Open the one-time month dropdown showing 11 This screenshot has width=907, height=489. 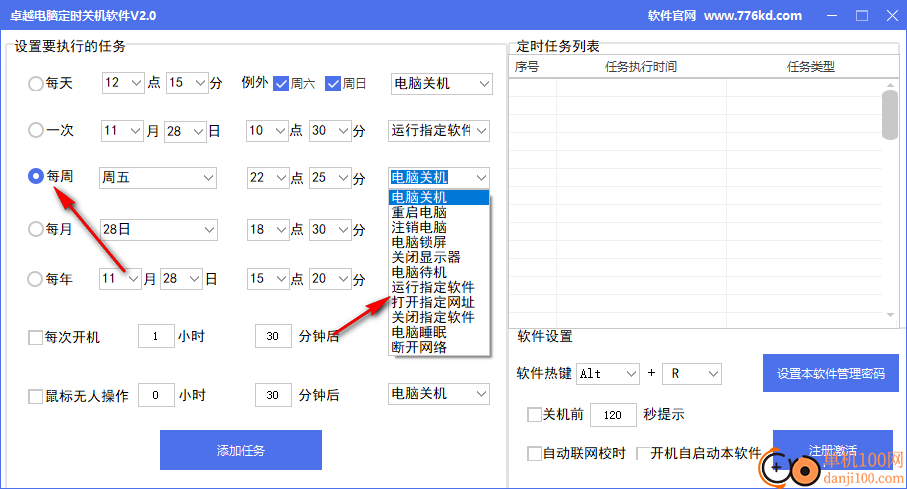122,131
